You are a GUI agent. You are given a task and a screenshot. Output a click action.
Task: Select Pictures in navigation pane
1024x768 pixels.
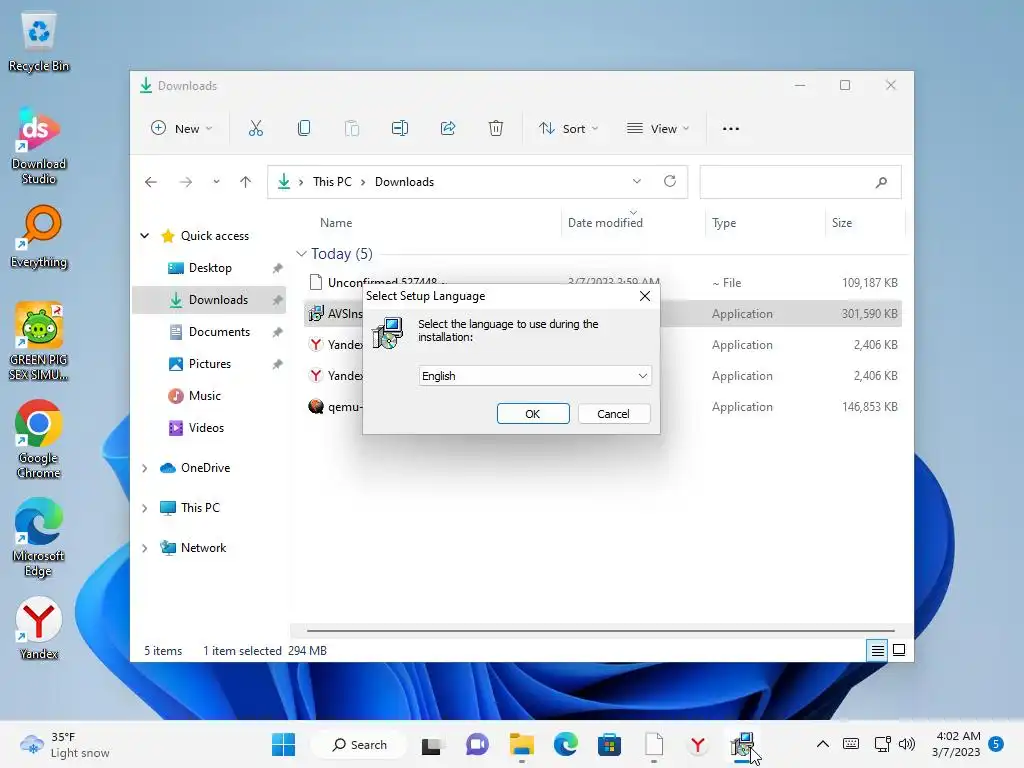210,363
